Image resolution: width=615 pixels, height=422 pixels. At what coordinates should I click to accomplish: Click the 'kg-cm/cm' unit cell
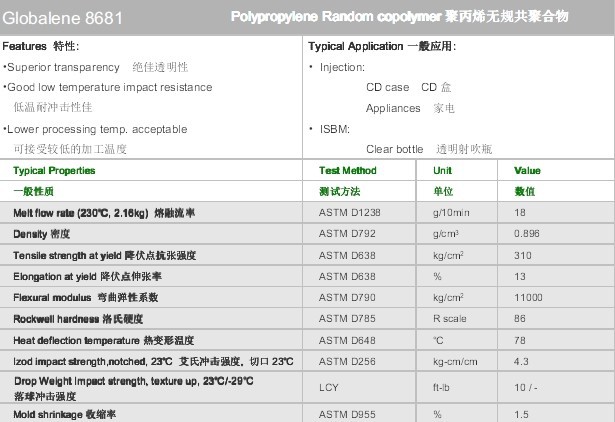pos(455,362)
